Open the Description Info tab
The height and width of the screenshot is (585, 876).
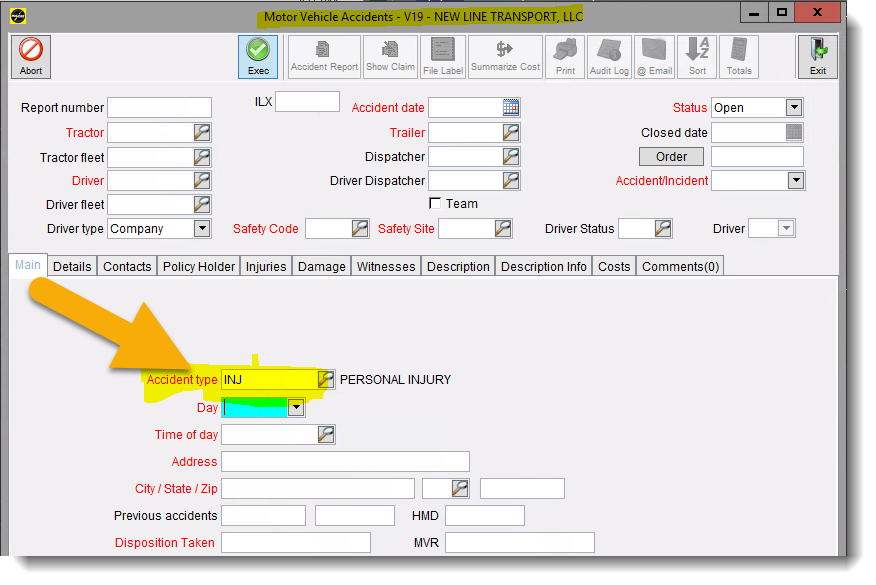pos(544,267)
